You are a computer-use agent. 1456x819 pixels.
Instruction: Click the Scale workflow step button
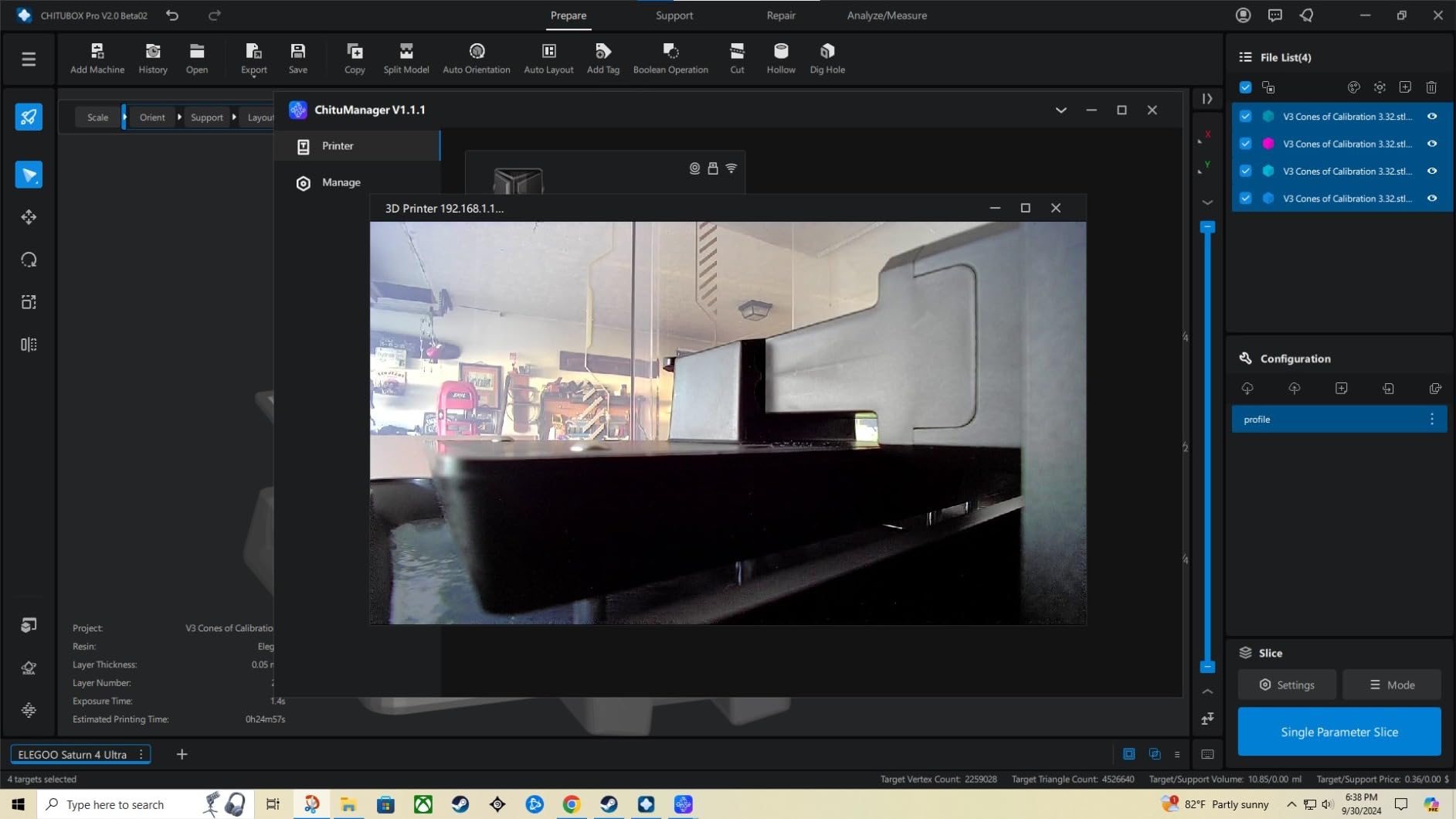[98, 117]
